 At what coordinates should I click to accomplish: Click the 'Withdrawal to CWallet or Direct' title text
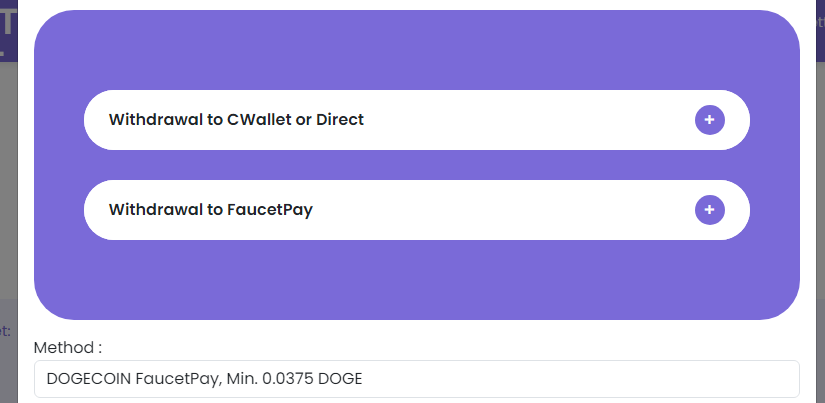(236, 120)
